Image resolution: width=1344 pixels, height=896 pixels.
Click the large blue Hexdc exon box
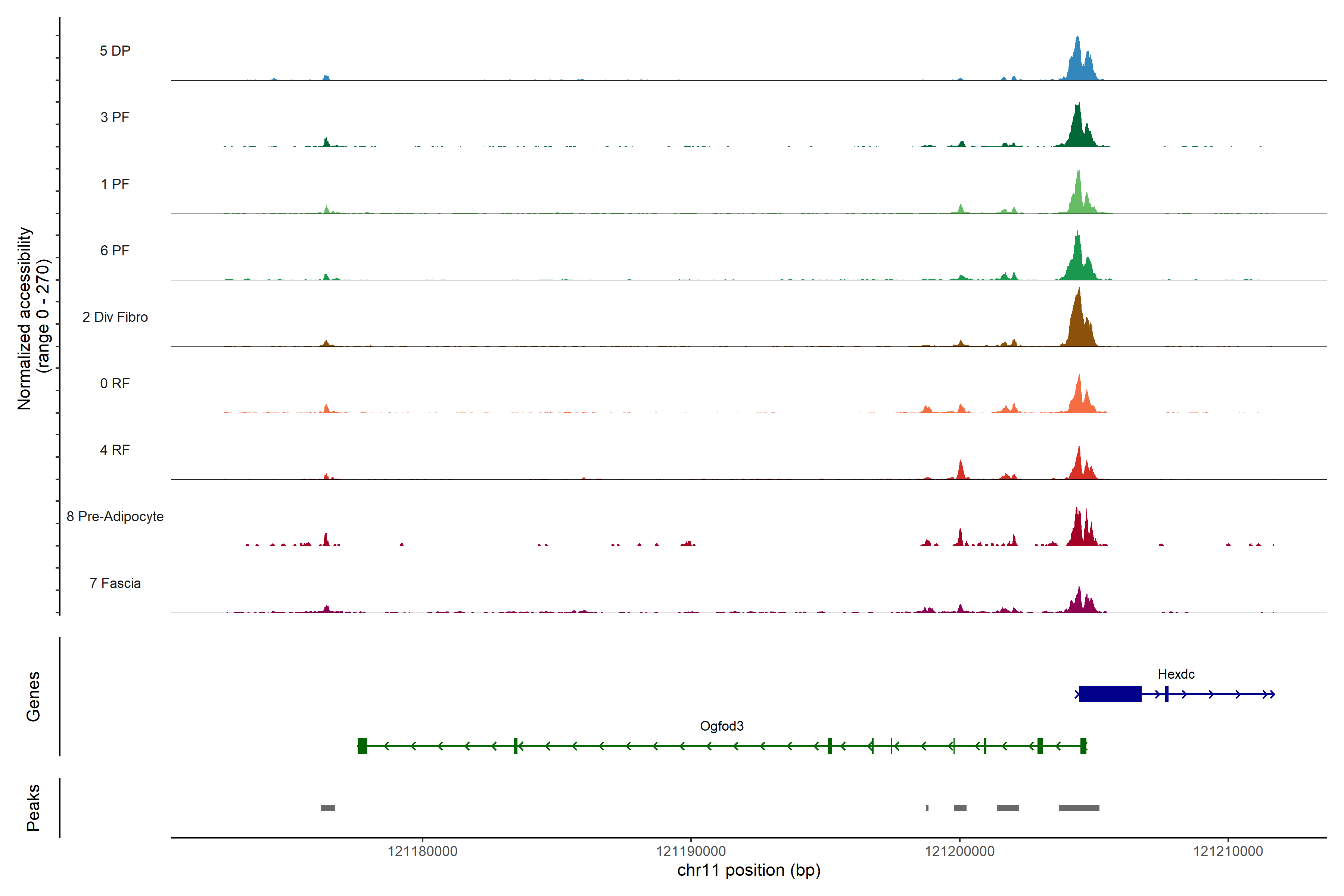1110,694
